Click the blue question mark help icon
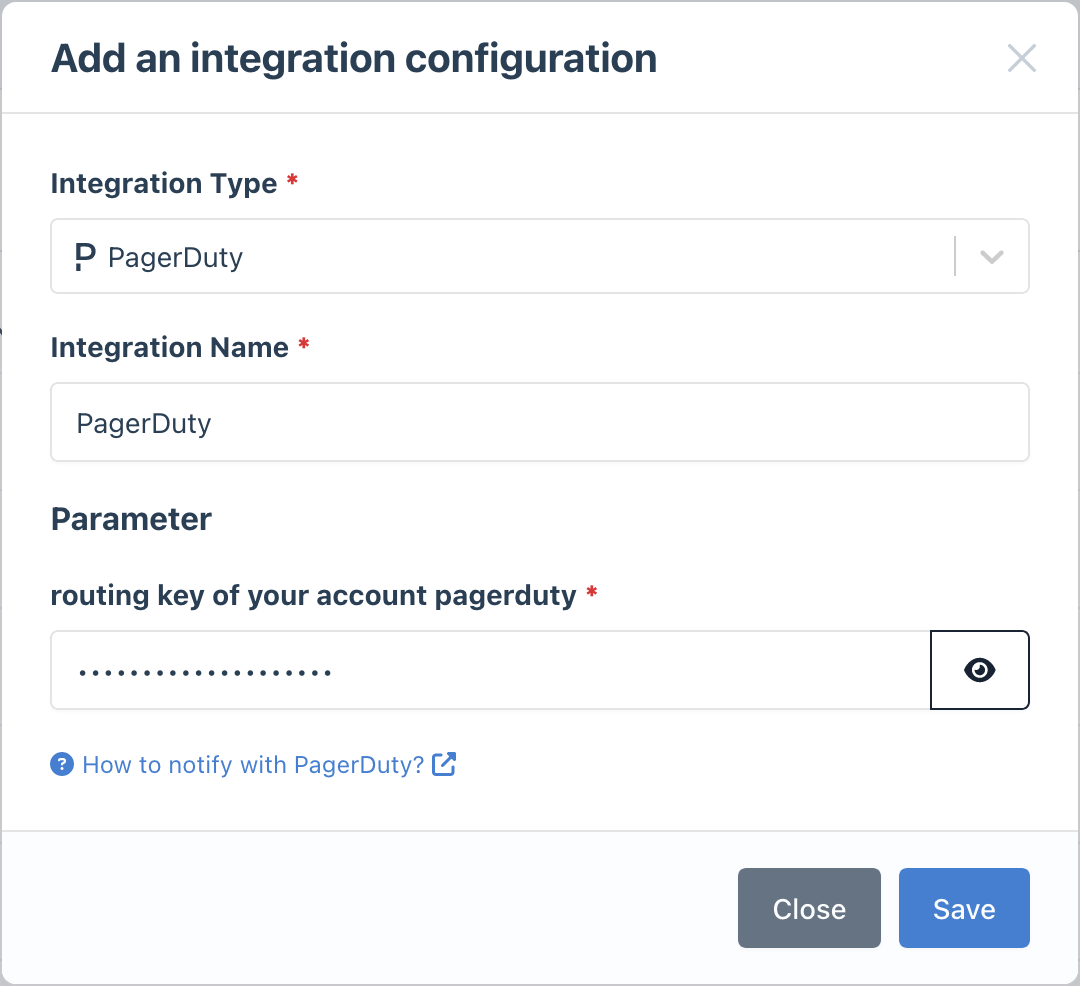Screen dimensions: 1080x986 (x=61, y=764)
